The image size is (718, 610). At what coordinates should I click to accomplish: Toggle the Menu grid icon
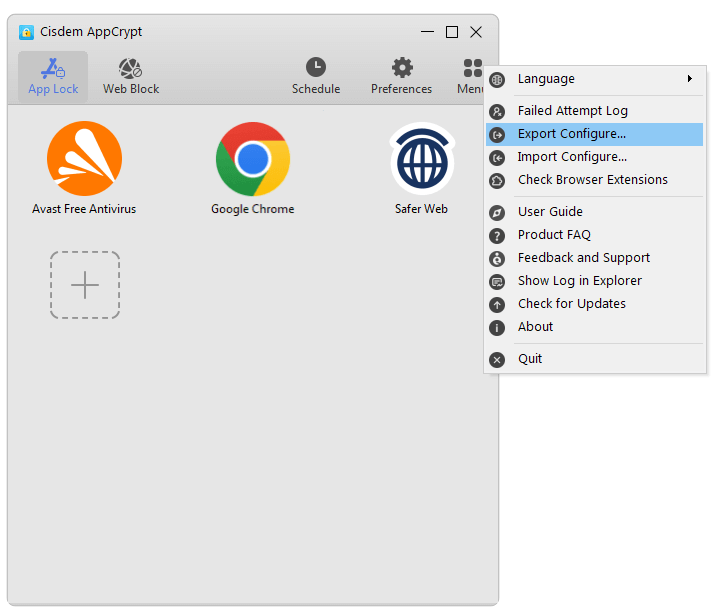pyautogui.click(x=472, y=68)
